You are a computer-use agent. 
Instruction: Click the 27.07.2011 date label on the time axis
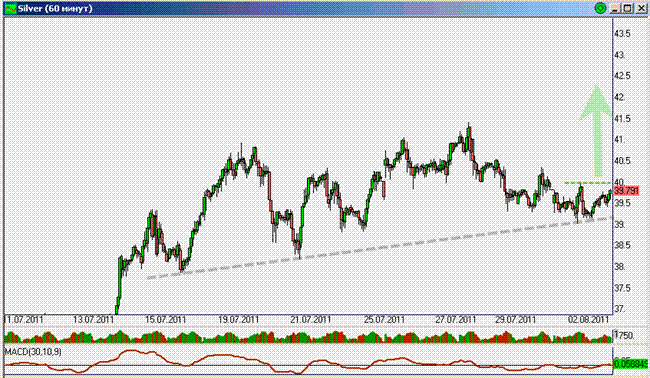[x=456, y=320]
